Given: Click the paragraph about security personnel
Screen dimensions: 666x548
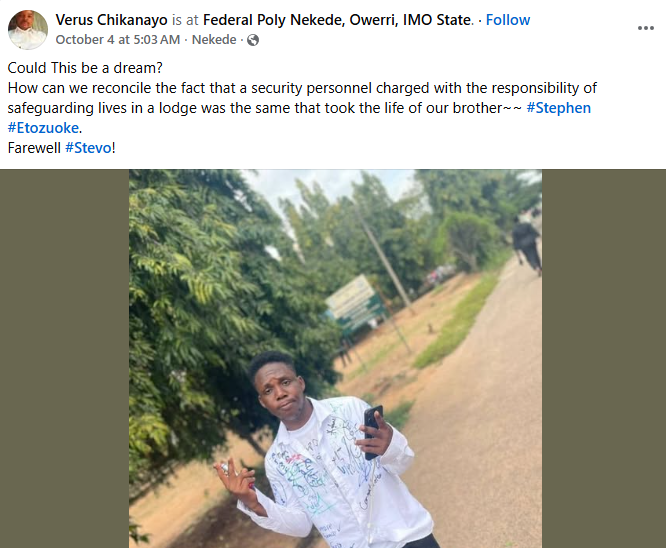Looking at the screenshot, I should [300, 98].
